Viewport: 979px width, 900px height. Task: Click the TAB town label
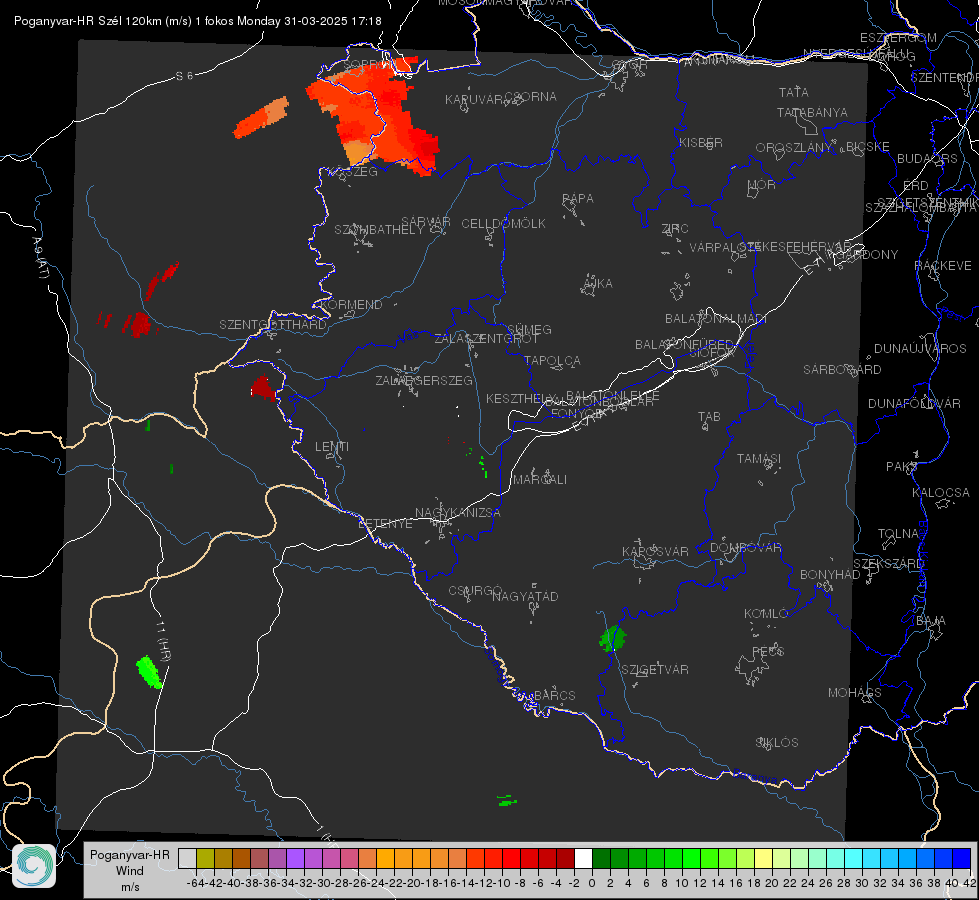point(709,417)
